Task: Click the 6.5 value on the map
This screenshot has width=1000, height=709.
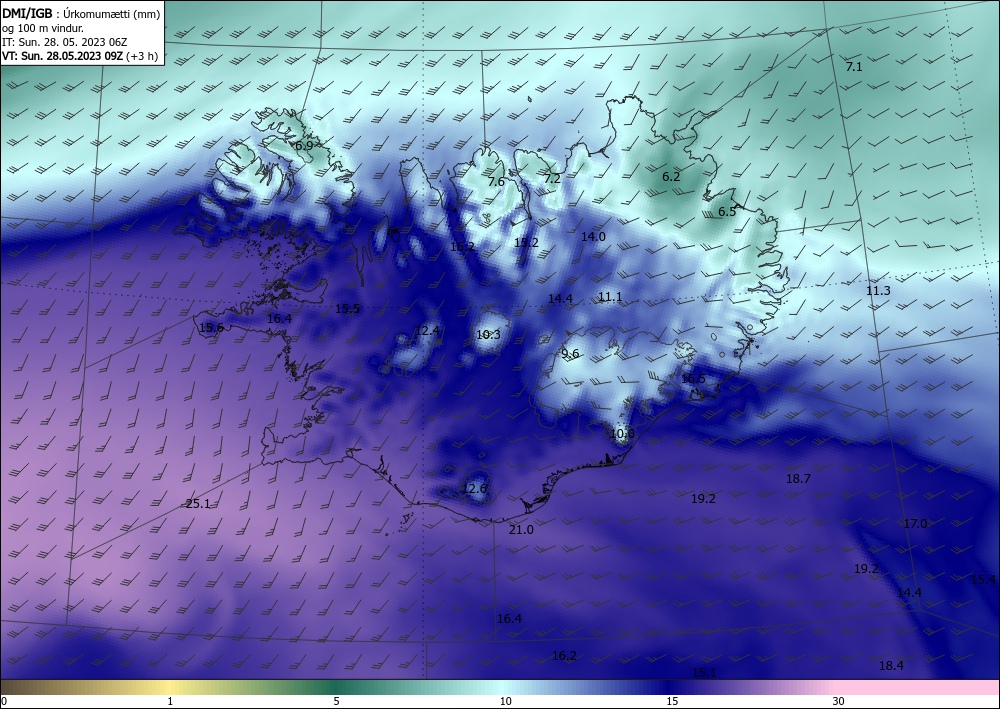Action: [x=727, y=212]
